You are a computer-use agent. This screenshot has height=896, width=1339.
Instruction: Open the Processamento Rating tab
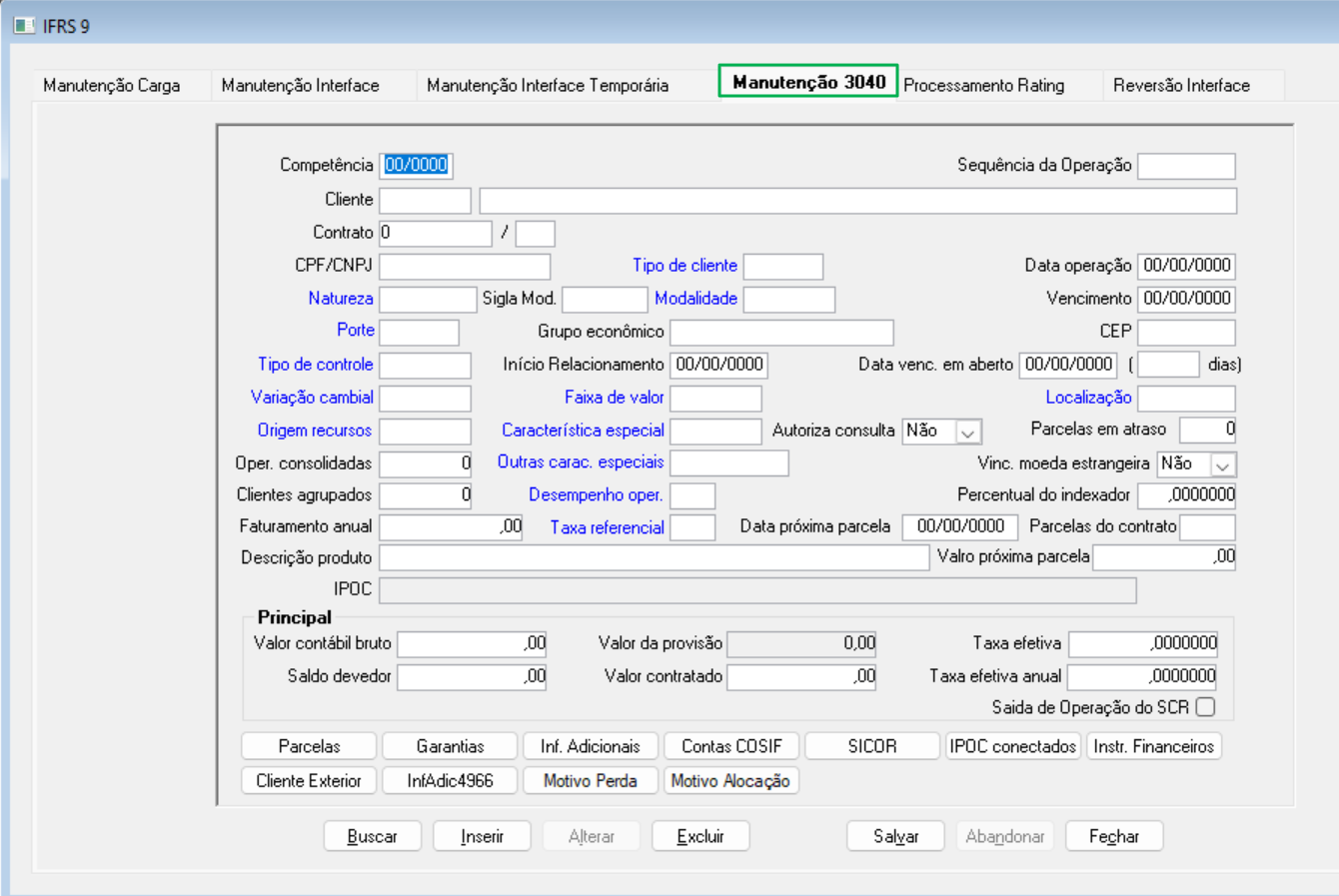coord(984,86)
